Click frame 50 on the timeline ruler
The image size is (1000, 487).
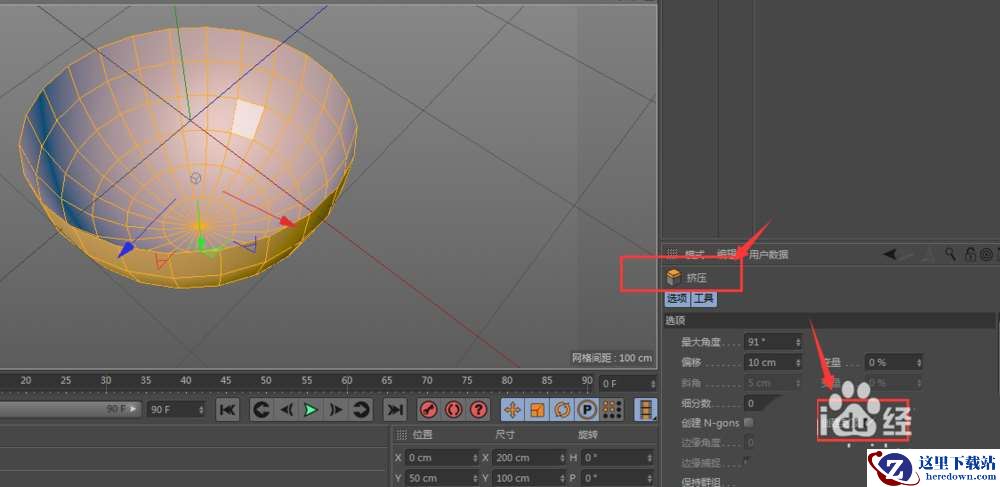click(x=265, y=381)
